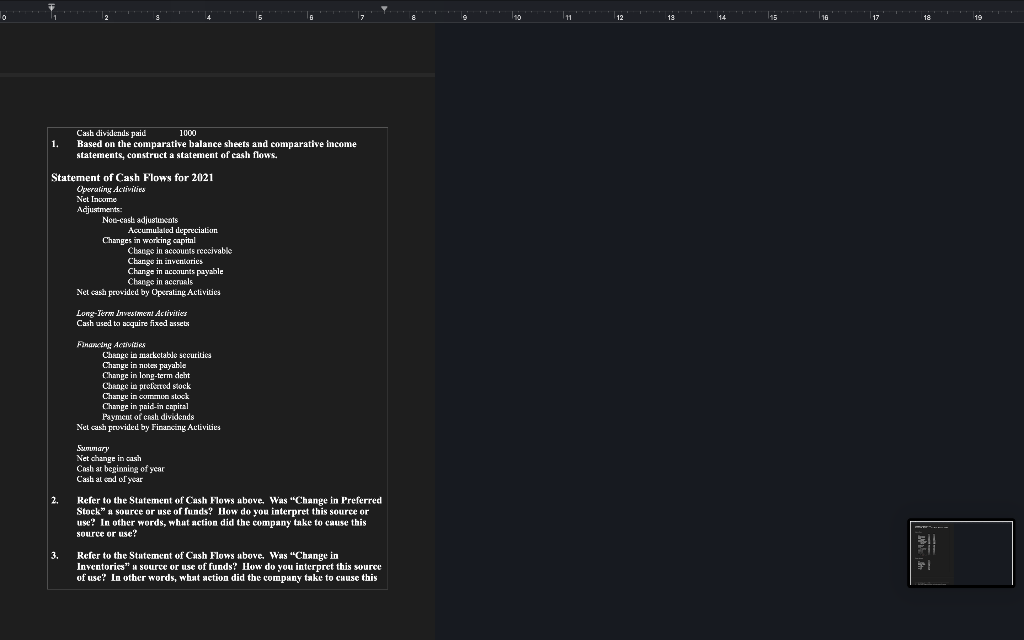Screen dimensions: 1024x640
Task: Click the '1000' value beside Cash dividends paid
Action: pos(187,133)
